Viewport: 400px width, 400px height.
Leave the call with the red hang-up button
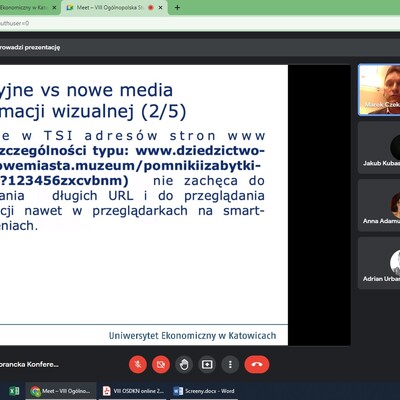pyautogui.click(x=257, y=364)
